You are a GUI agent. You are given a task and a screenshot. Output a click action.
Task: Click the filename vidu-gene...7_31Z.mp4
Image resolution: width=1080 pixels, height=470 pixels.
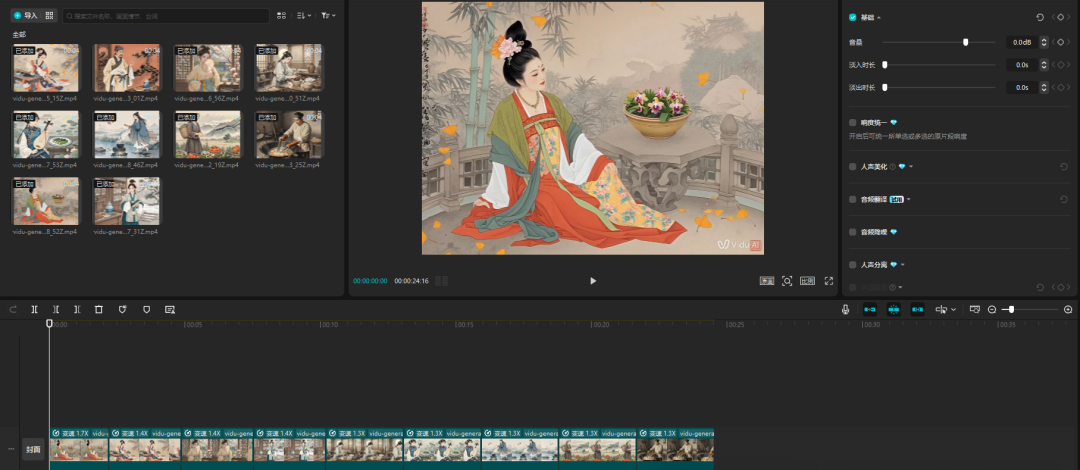[x=125, y=232]
